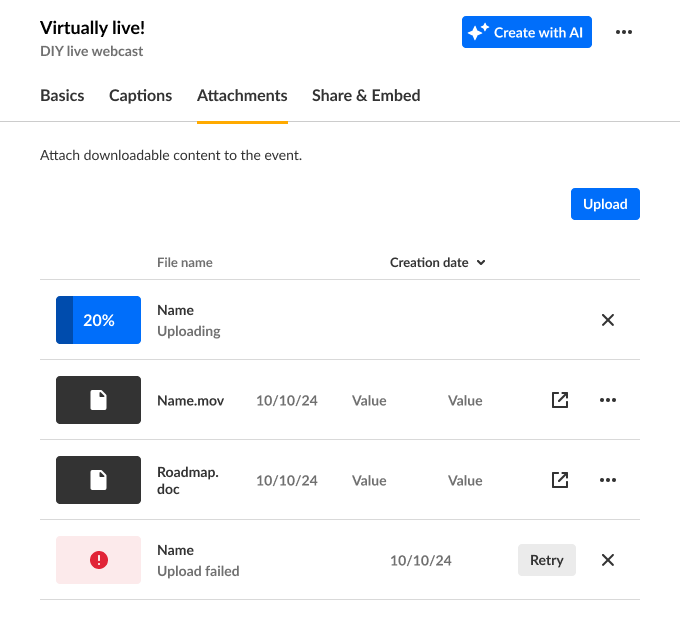Go to Share & Embed tab
The image size is (680, 632).
(366, 96)
